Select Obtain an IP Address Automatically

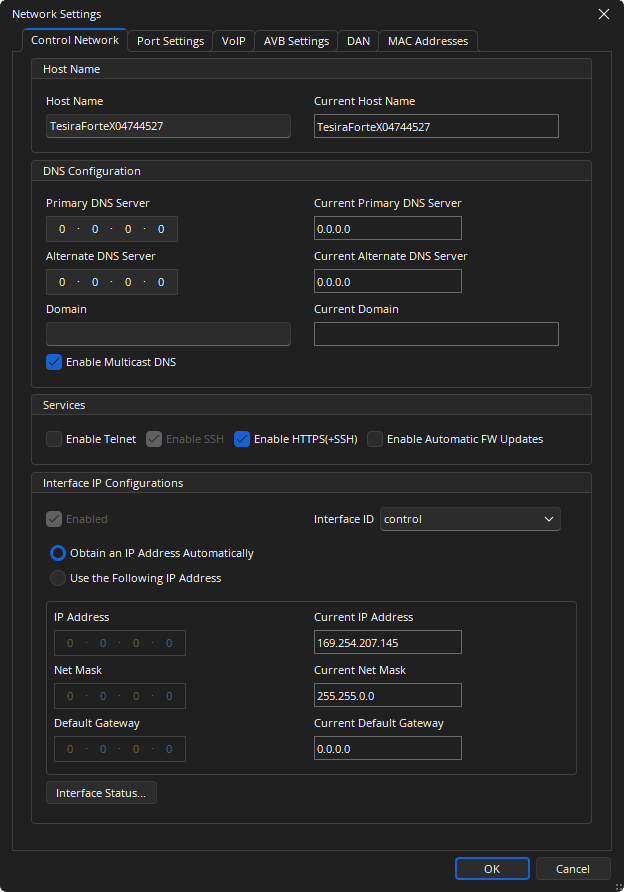coord(58,553)
